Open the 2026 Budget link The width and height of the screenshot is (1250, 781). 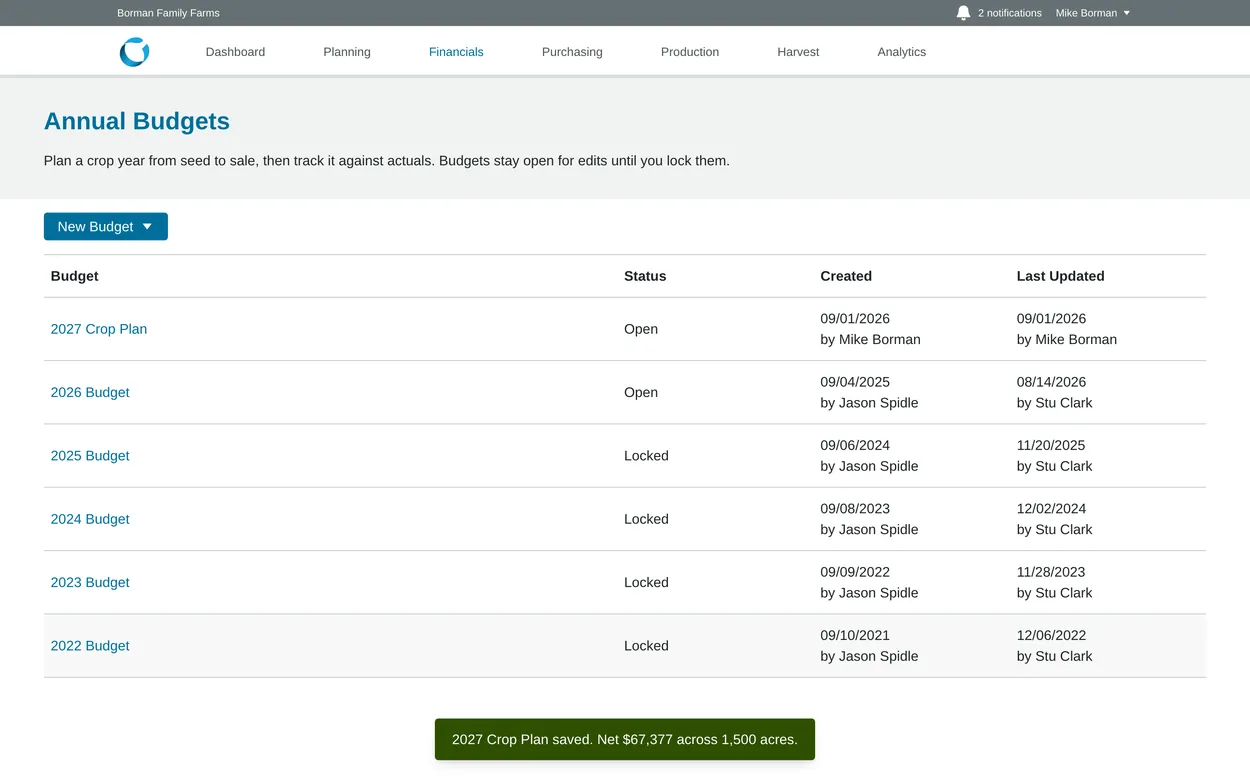click(x=90, y=392)
